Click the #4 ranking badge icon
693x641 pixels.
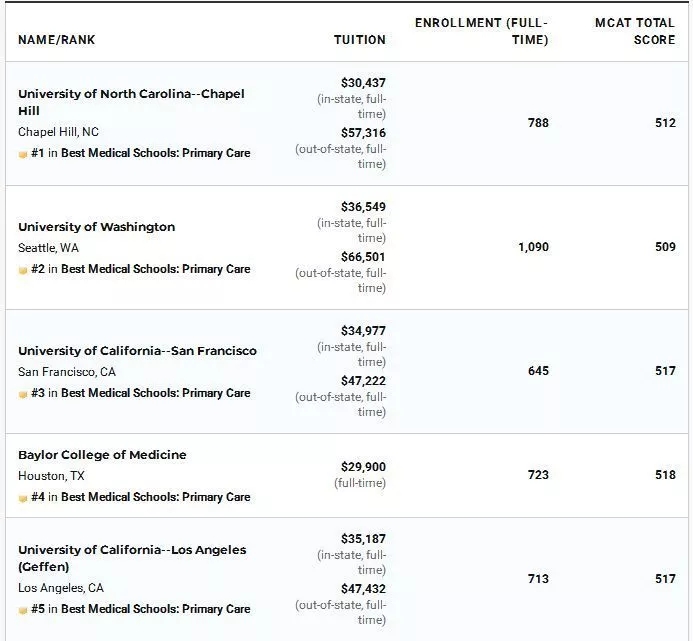tap(23, 498)
